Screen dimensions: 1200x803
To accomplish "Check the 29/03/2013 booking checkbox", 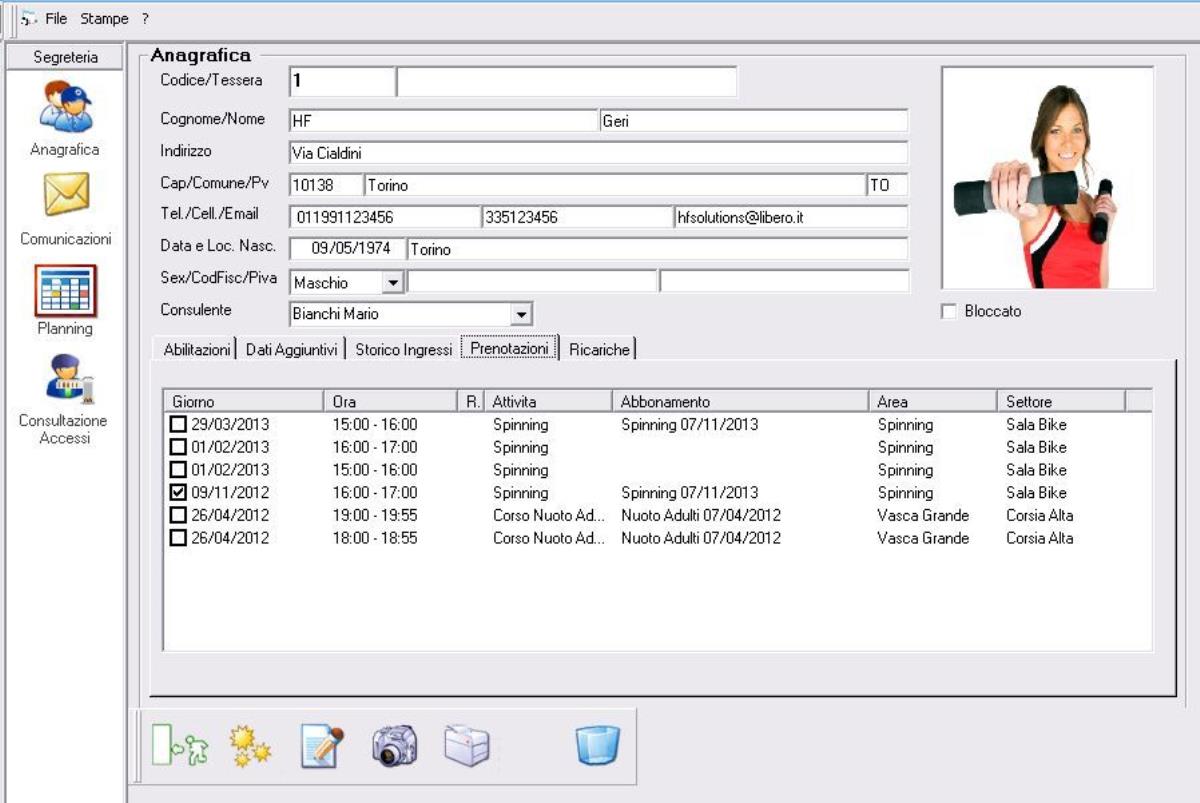I will coord(178,425).
